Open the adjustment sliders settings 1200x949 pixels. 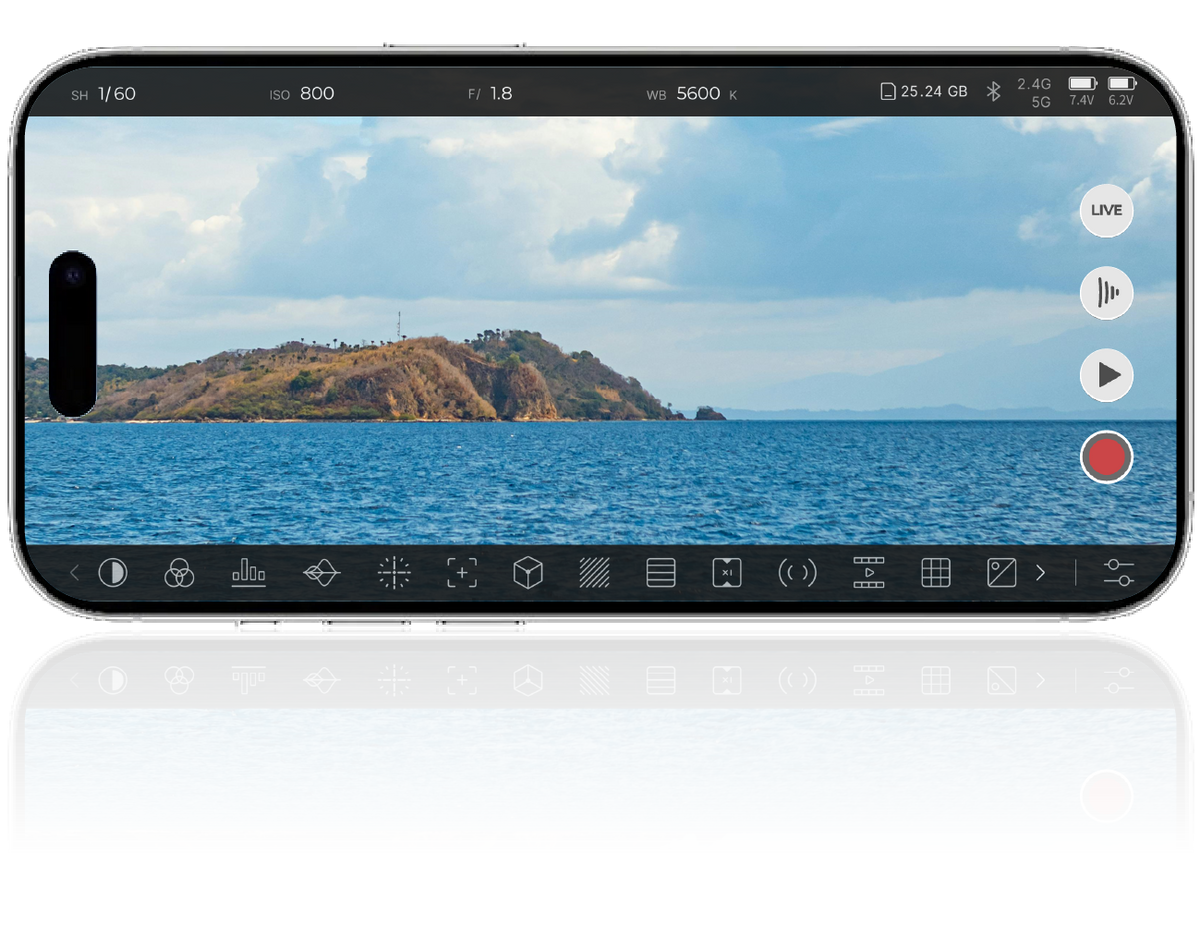pyautogui.click(x=1119, y=573)
